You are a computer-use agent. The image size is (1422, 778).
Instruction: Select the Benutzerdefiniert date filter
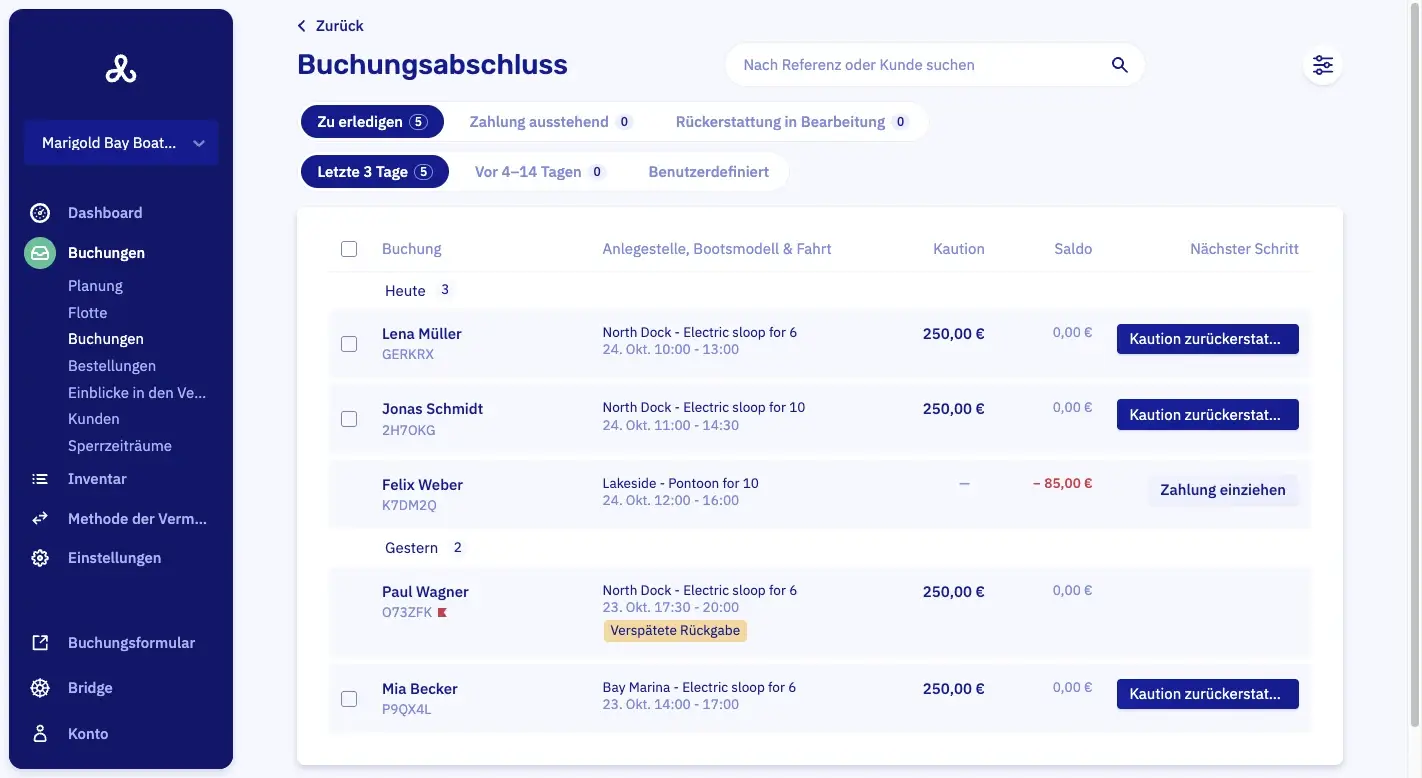pyautogui.click(x=709, y=172)
